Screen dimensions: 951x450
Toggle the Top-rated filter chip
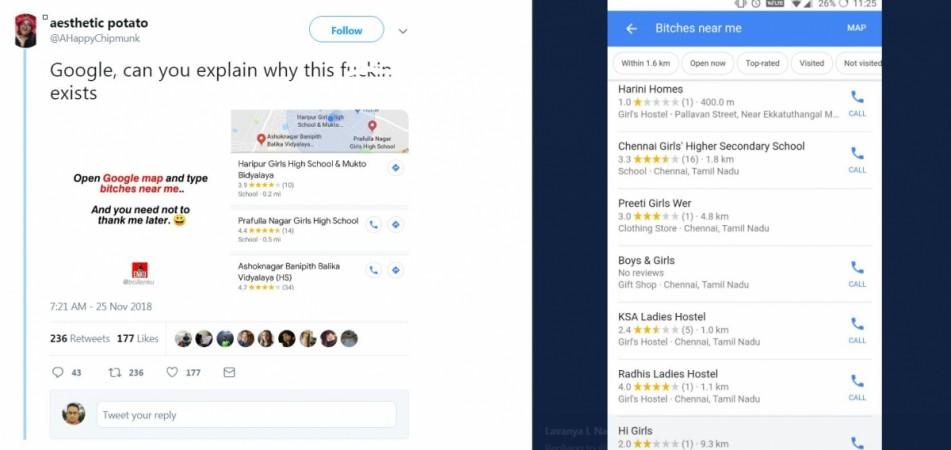tap(762, 63)
